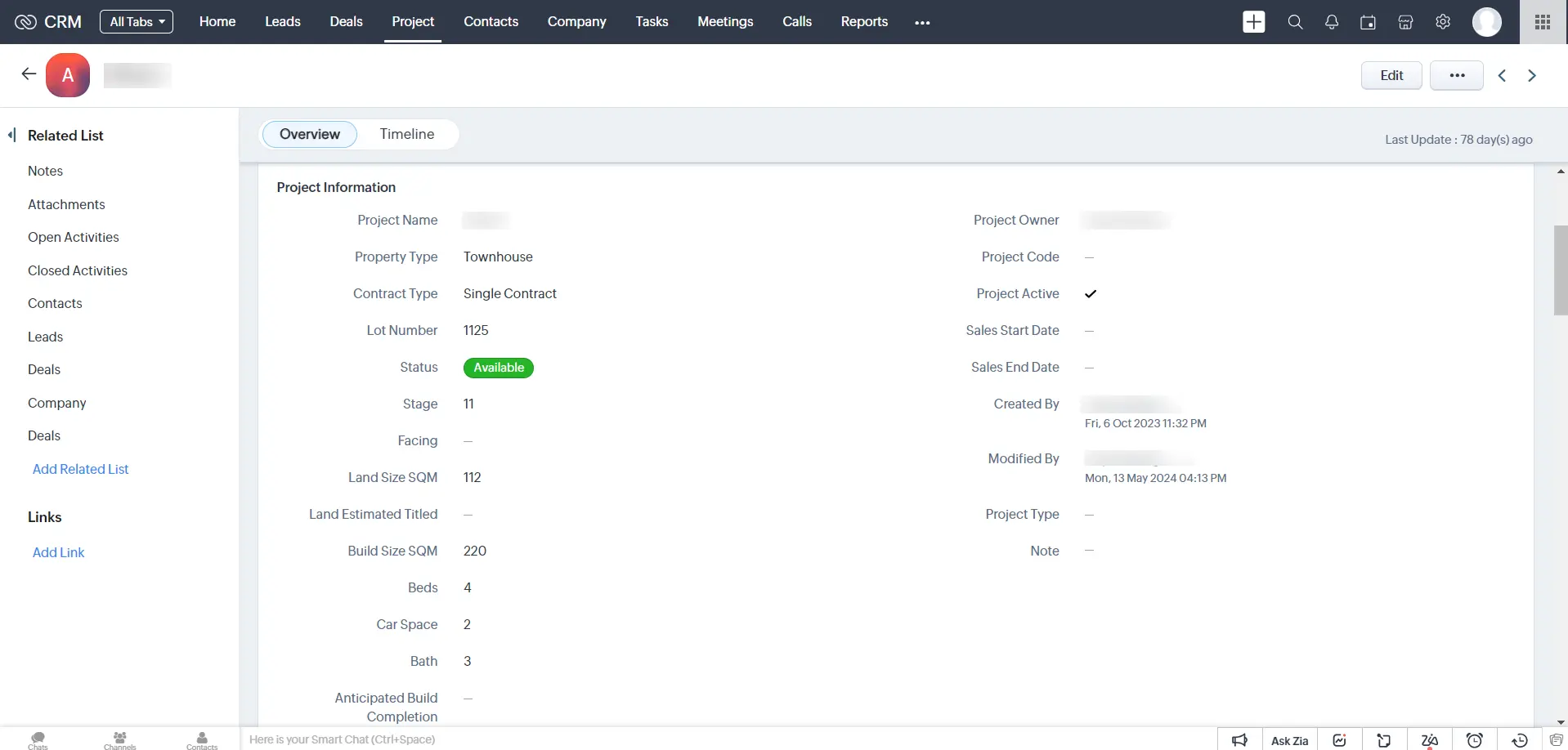Open the Signals icon in the bottom bar
1568x750 pixels.
pos(1339,740)
